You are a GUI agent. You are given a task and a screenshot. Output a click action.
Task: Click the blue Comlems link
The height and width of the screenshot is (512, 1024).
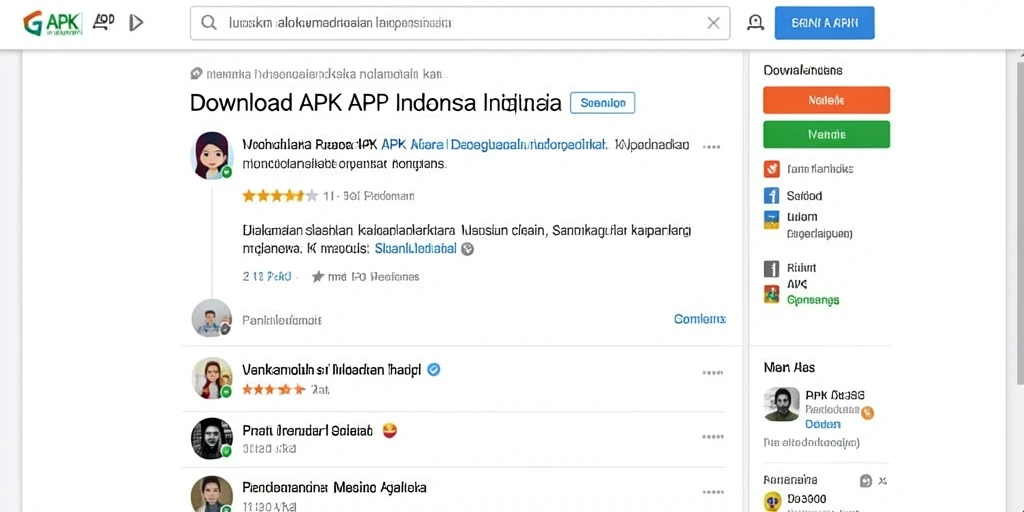point(699,319)
